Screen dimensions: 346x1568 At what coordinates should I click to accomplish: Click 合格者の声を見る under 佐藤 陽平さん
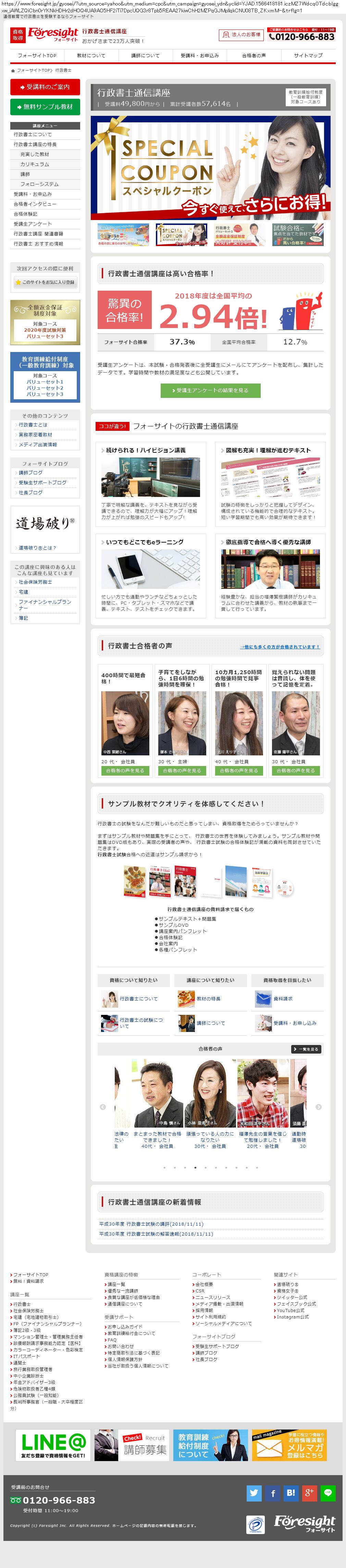(x=296, y=770)
